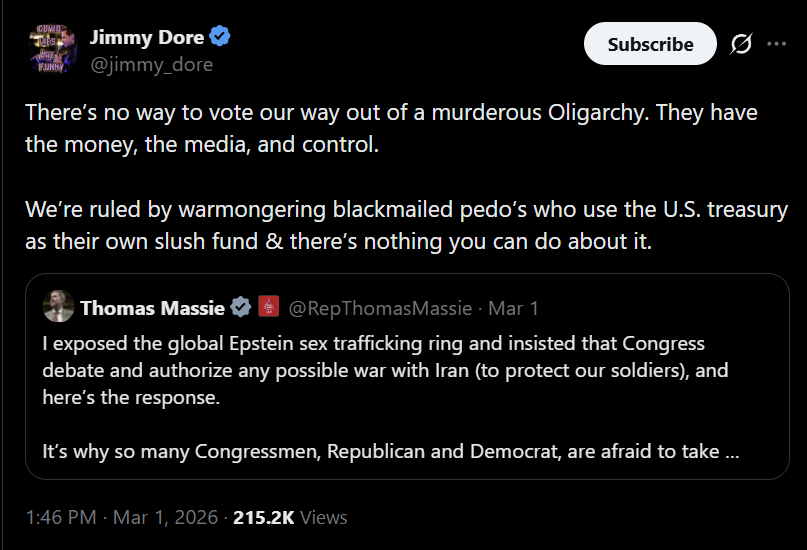Open the @RepThomasMassie handle

pos(381,307)
